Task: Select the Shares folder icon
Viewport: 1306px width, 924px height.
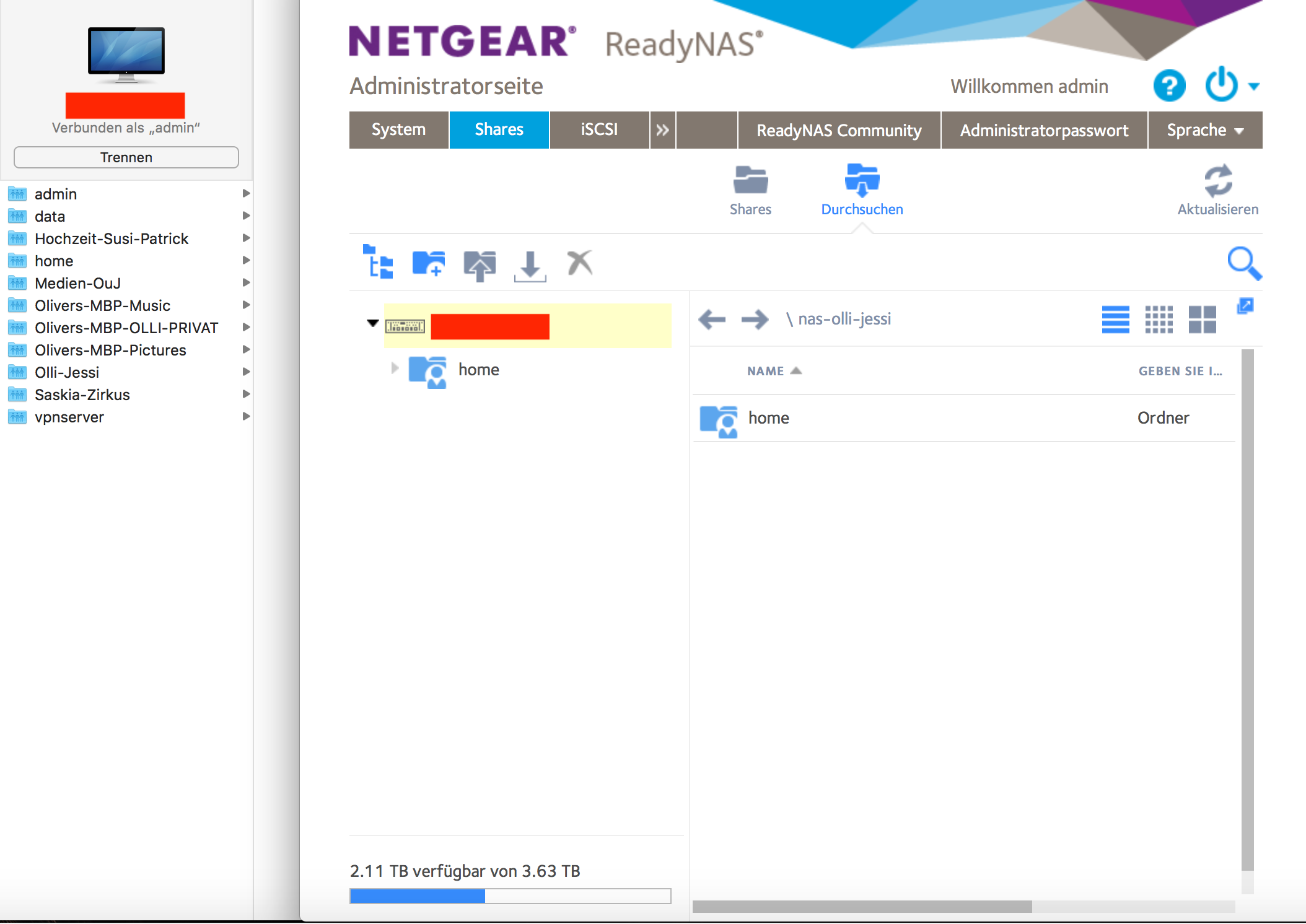Action: point(750,180)
